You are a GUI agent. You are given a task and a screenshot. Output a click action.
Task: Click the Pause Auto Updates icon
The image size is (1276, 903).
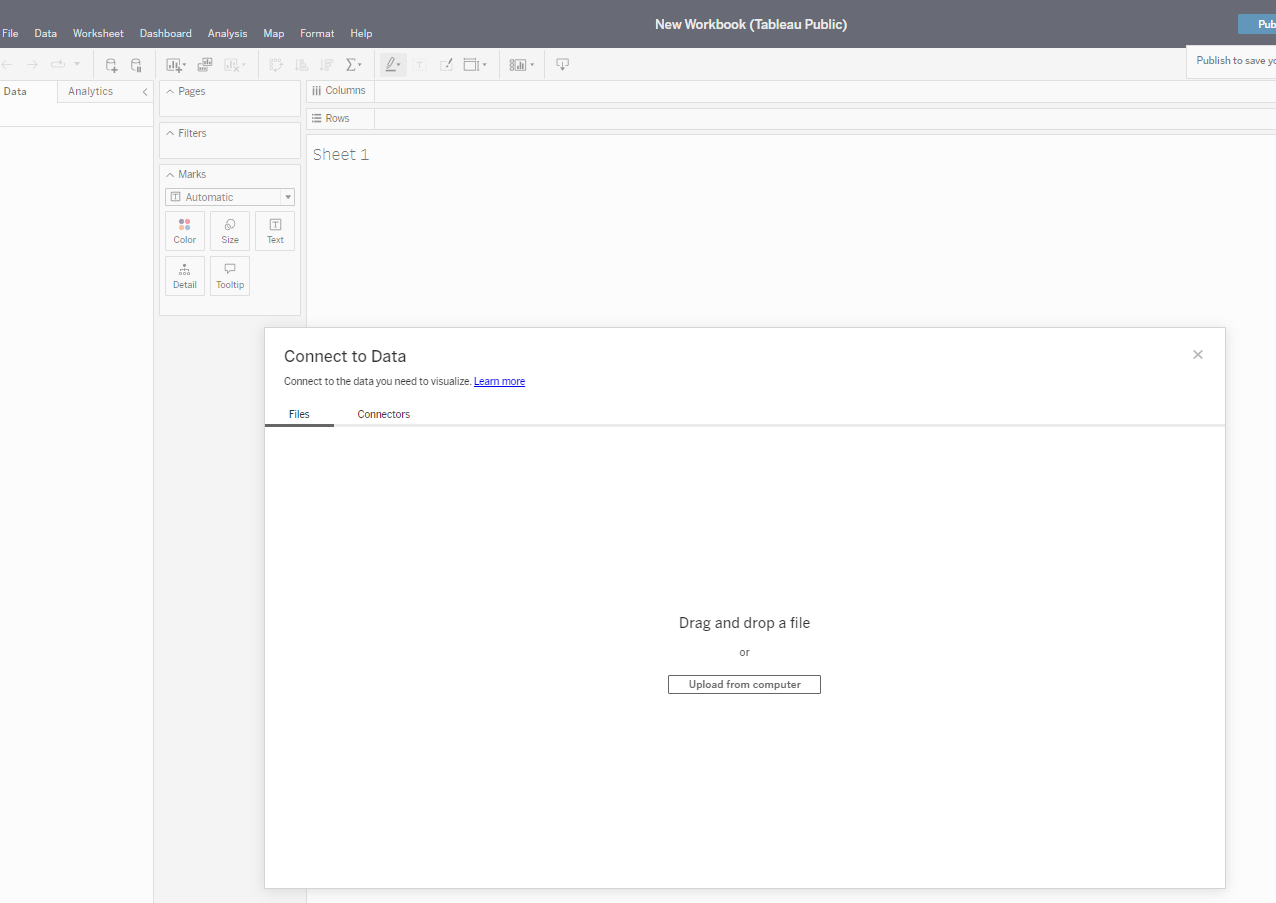(x=137, y=65)
